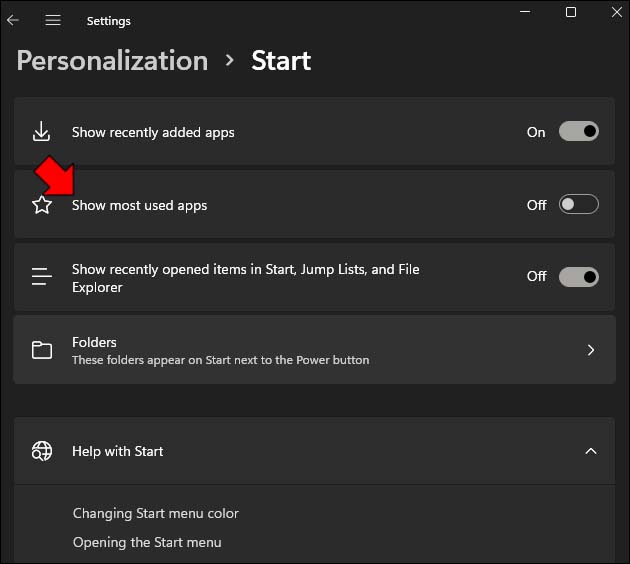Click the download icon for recently added apps
Image resolution: width=630 pixels, height=564 pixels.
41,132
